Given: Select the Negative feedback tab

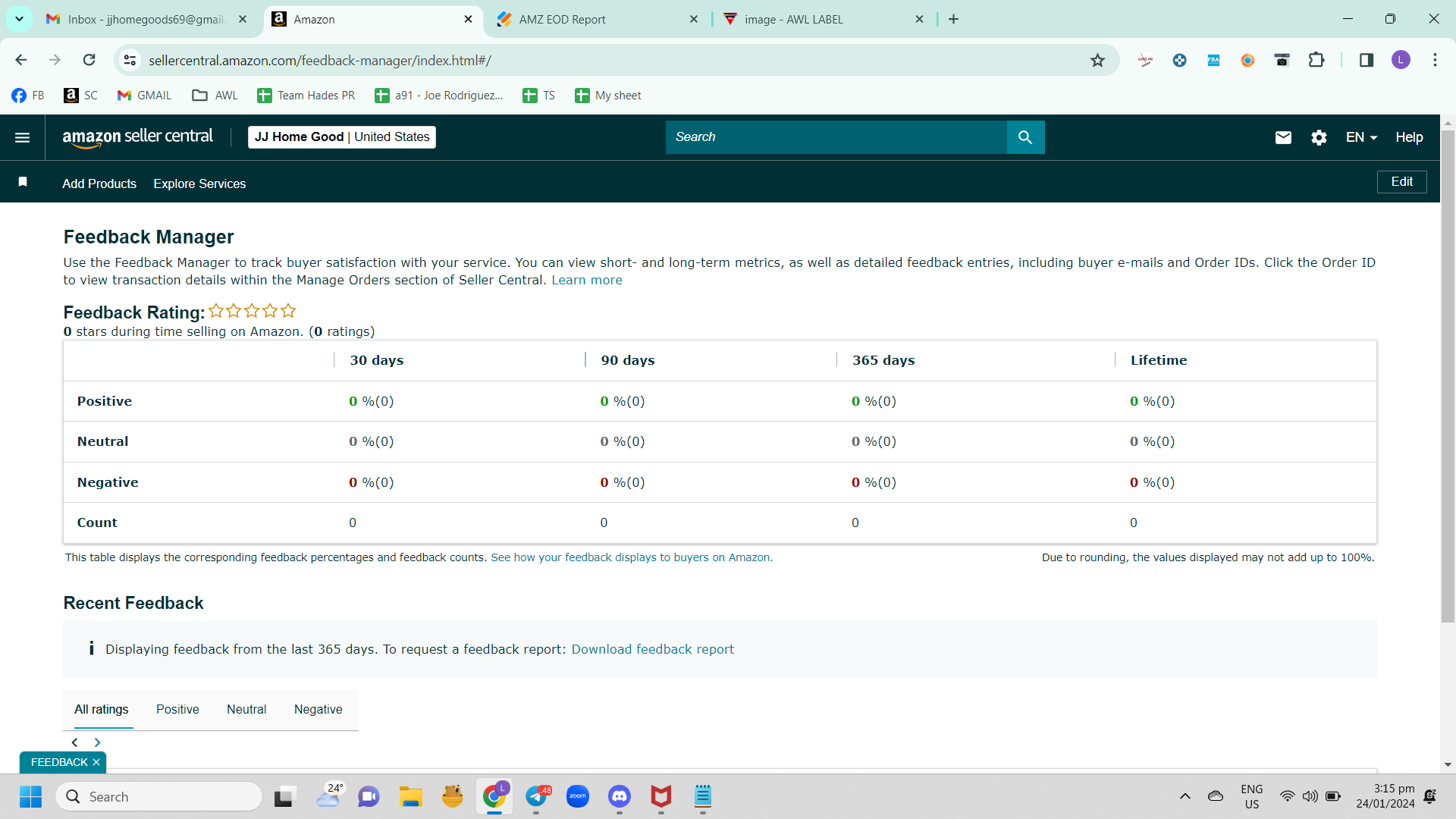Looking at the screenshot, I should (318, 709).
